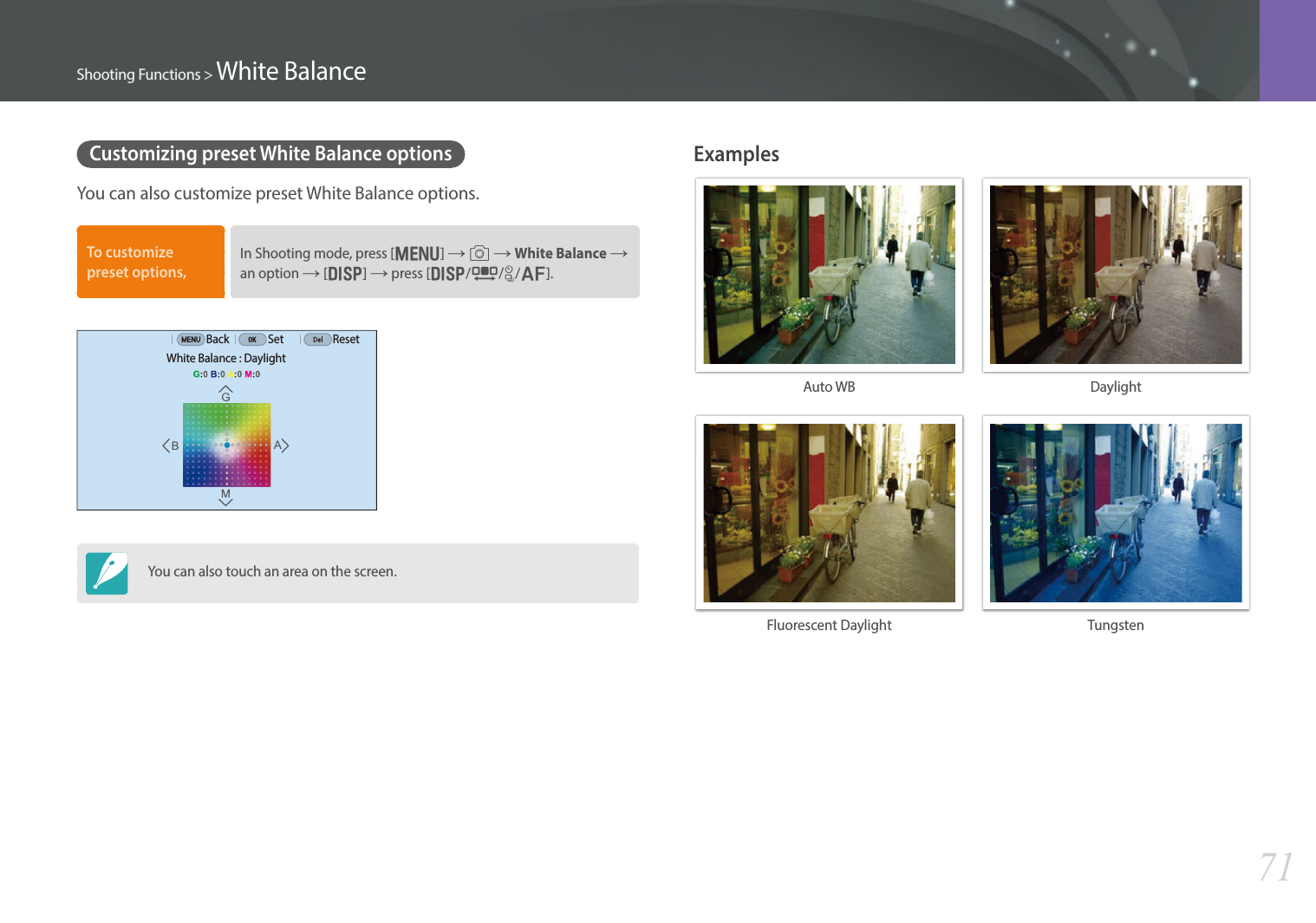Click the purple tab at top right corner

[x=1287, y=50]
